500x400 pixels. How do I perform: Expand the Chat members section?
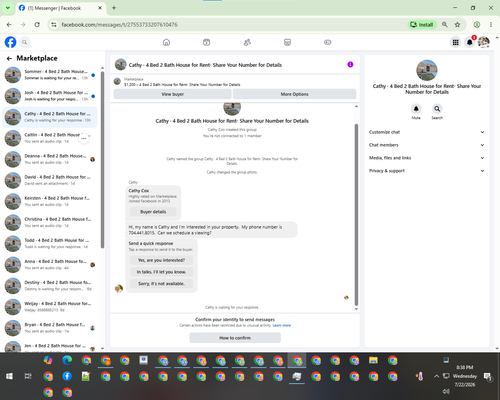[x=427, y=145]
